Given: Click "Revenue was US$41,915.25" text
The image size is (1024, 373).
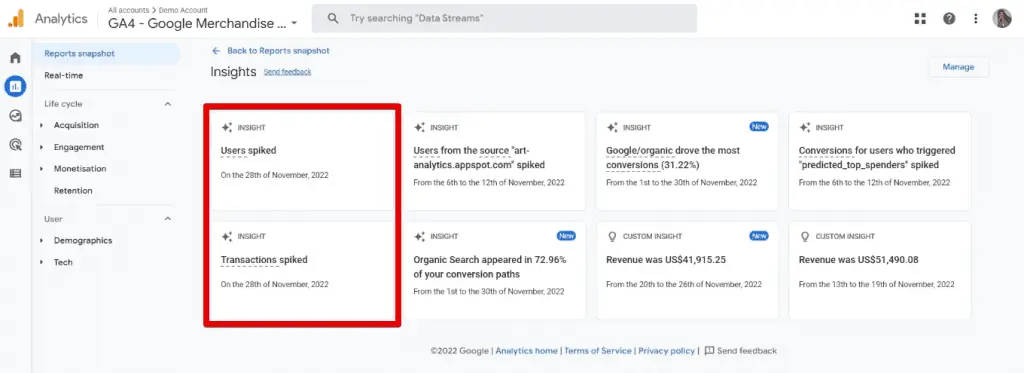Looking at the screenshot, I should pyautogui.click(x=666, y=260).
